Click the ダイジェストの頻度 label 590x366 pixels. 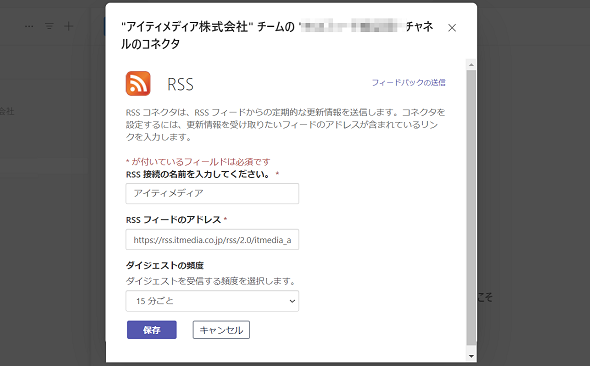point(165,266)
